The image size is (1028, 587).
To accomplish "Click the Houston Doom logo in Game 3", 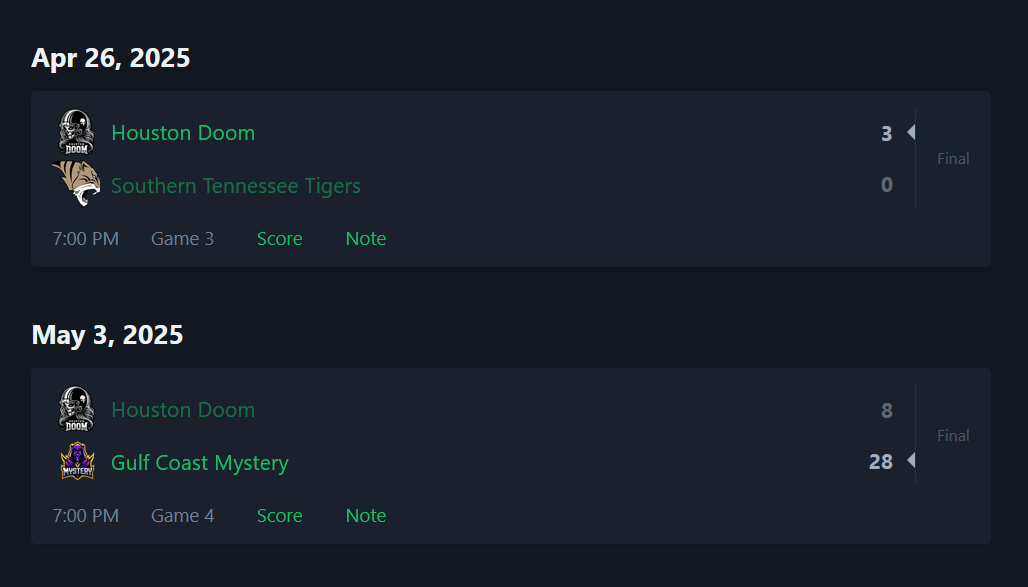I will tap(77, 132).
